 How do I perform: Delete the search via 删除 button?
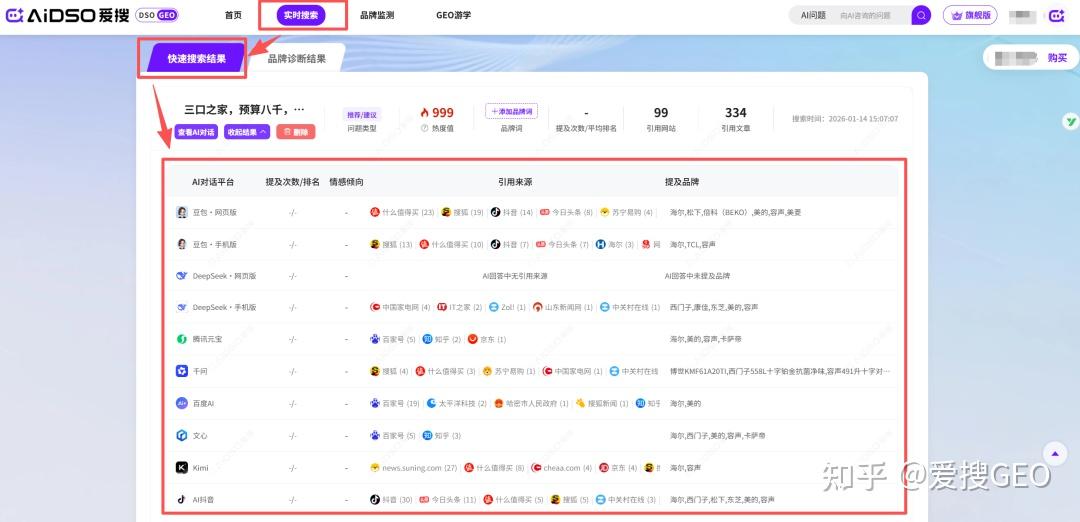(295, 132)
